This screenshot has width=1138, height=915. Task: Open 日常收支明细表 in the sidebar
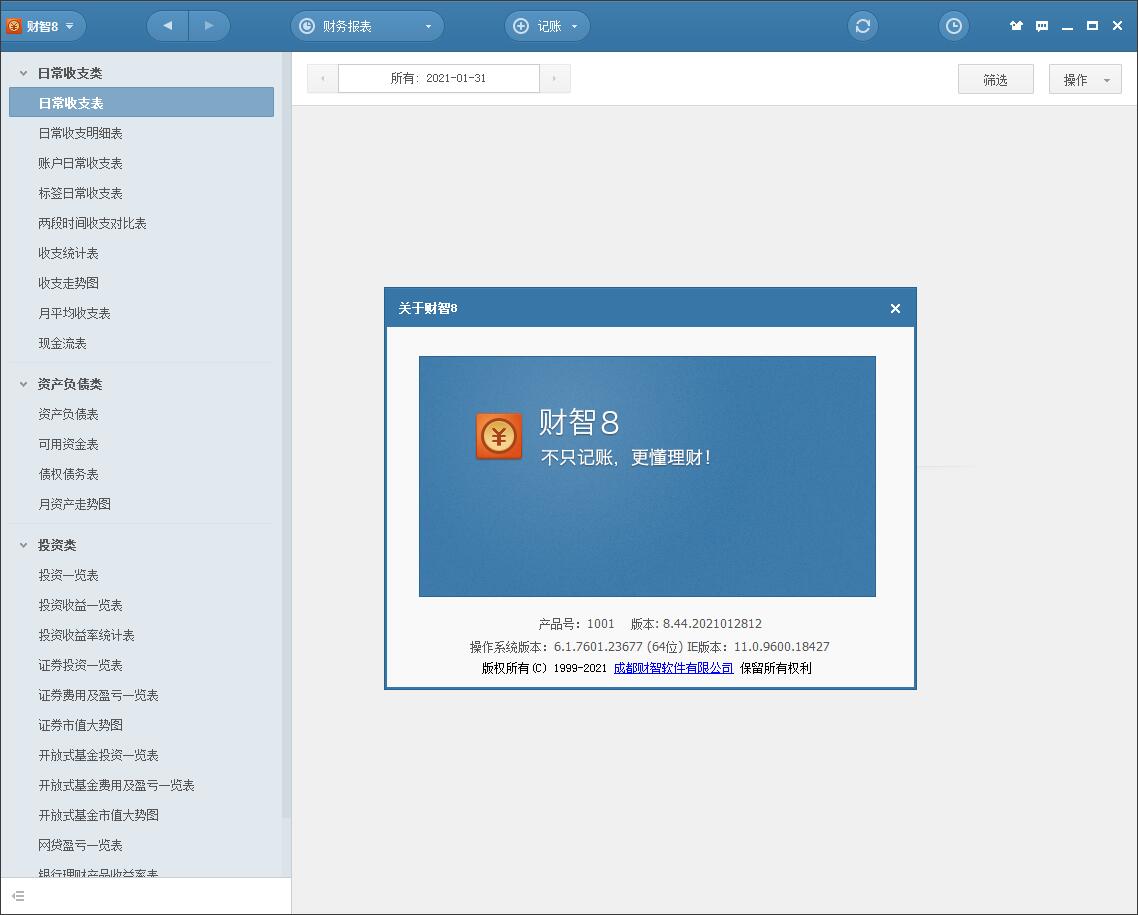click(x=81, y=133)
